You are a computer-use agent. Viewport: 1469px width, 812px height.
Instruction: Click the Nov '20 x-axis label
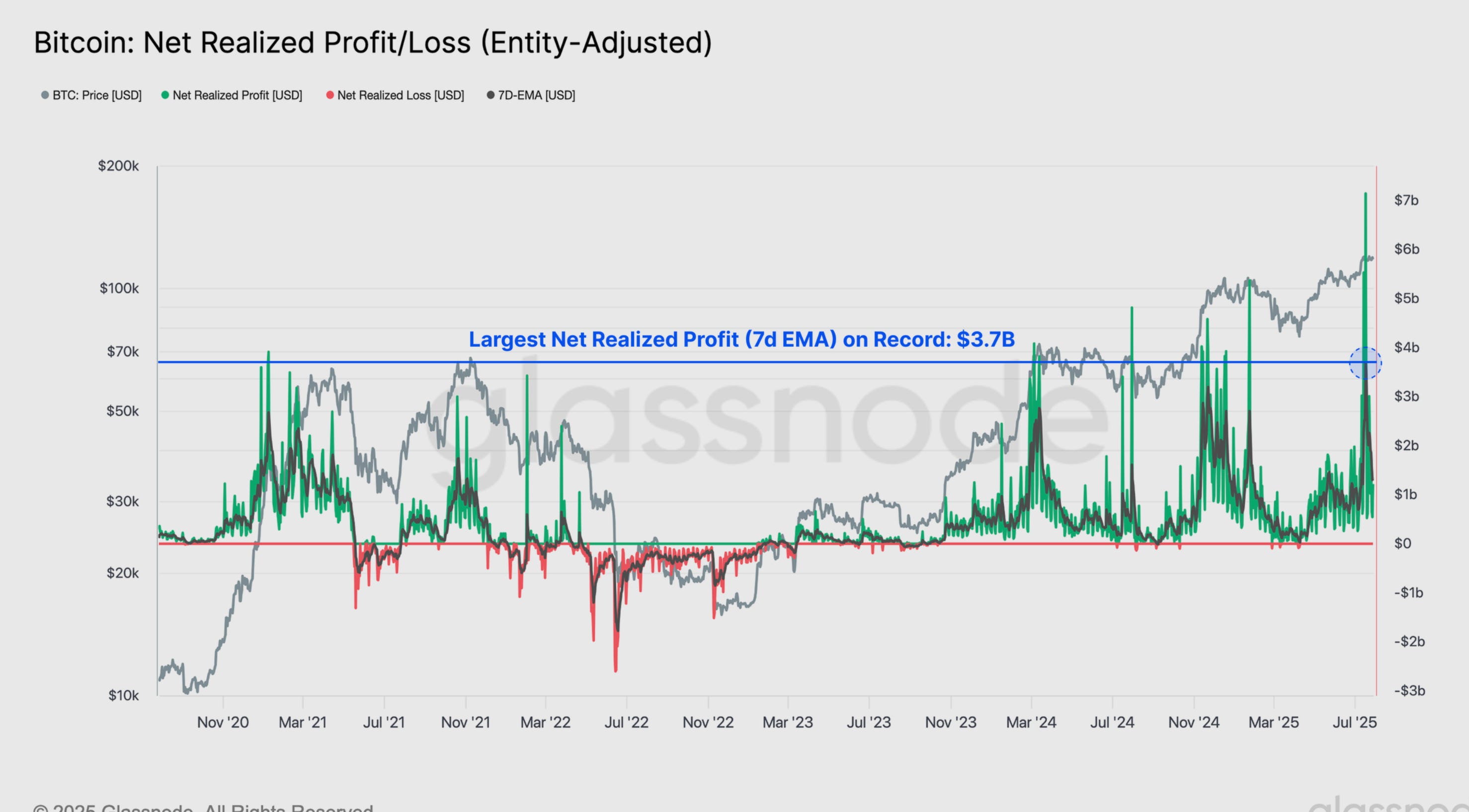click(223, 723)
